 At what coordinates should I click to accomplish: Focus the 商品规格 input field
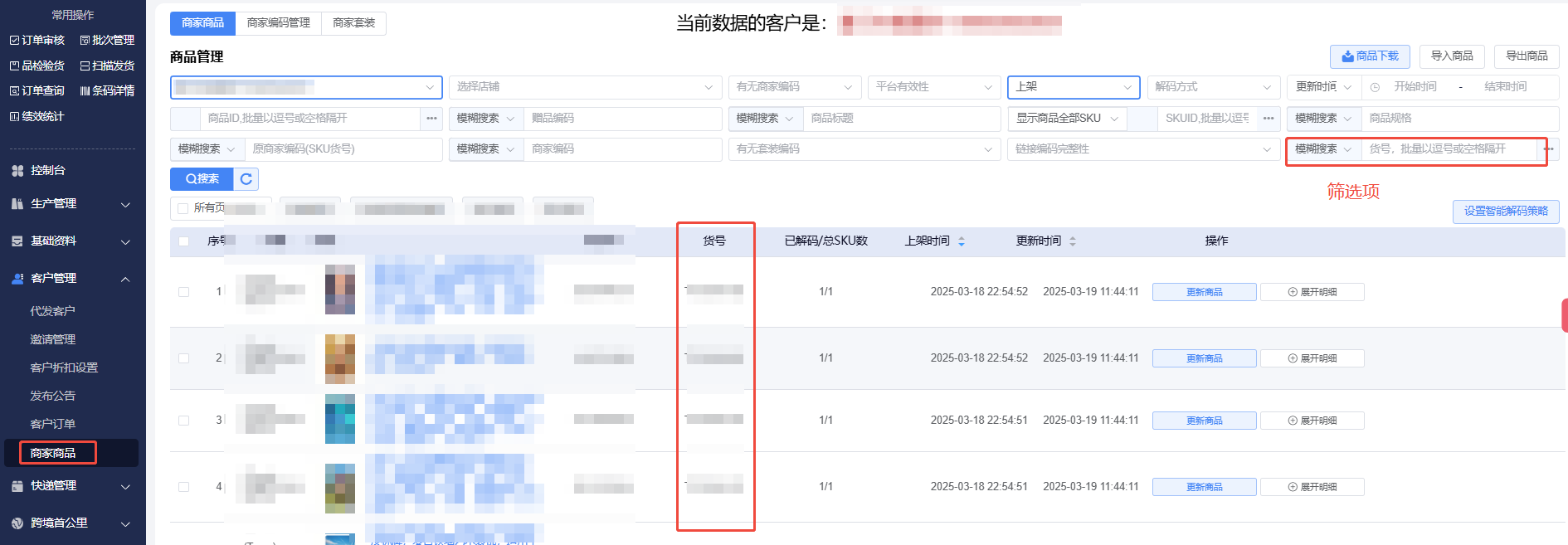[1460, 119]
